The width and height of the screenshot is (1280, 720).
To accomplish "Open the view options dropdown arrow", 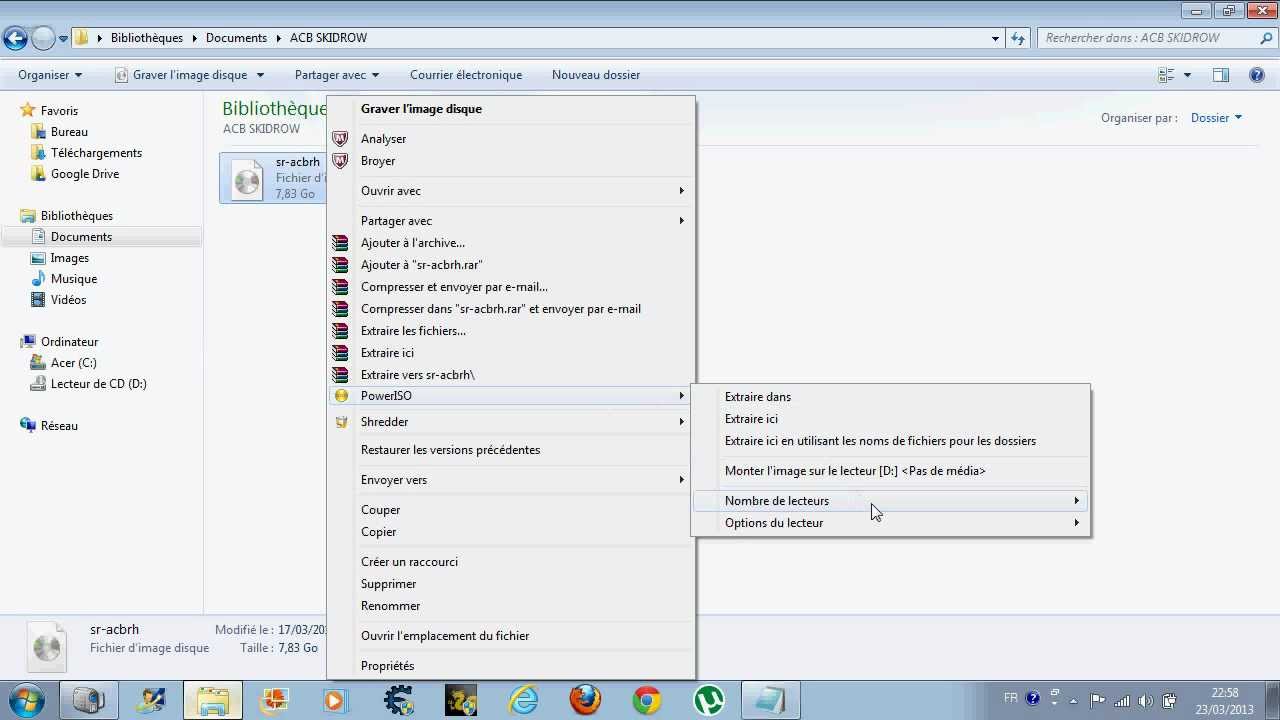I will click(x=1187, y=75).
